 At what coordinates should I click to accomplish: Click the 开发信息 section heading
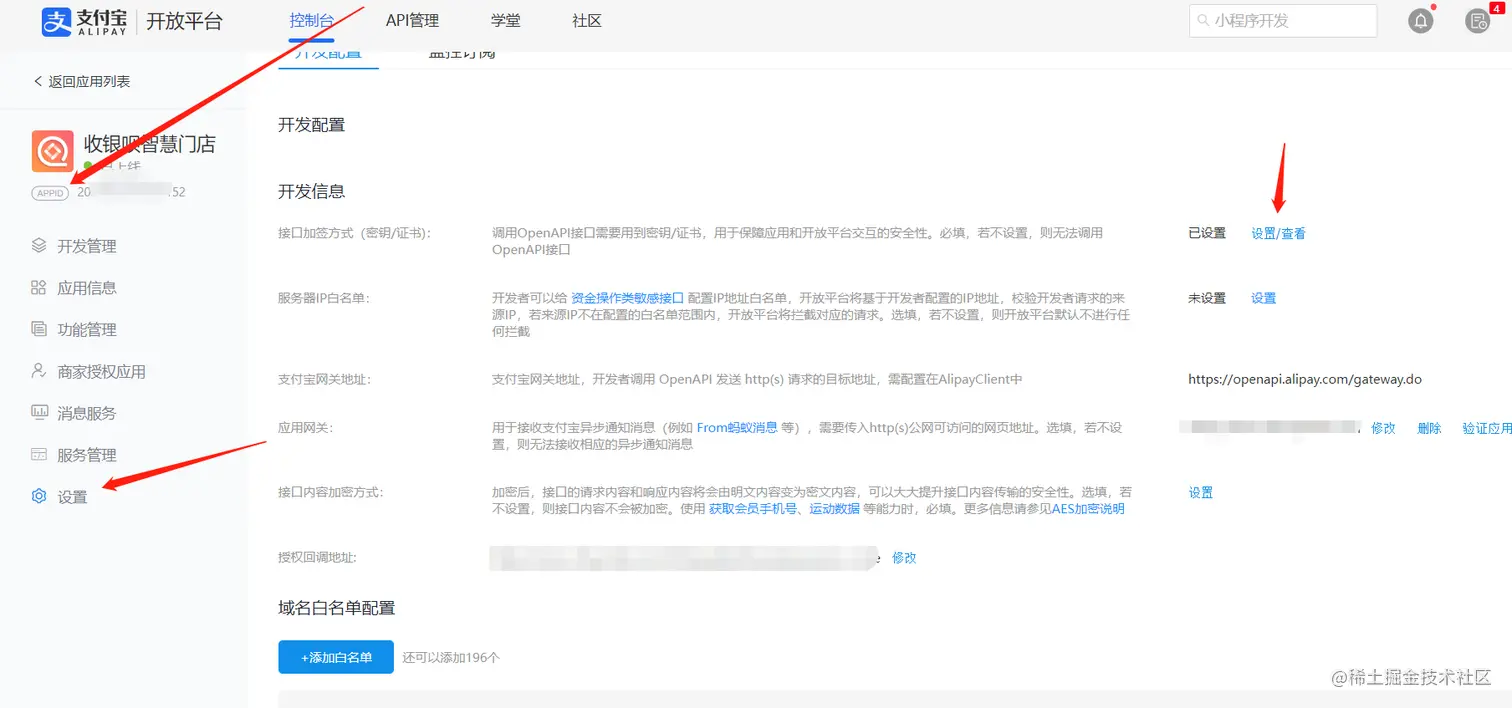(312, 191)
